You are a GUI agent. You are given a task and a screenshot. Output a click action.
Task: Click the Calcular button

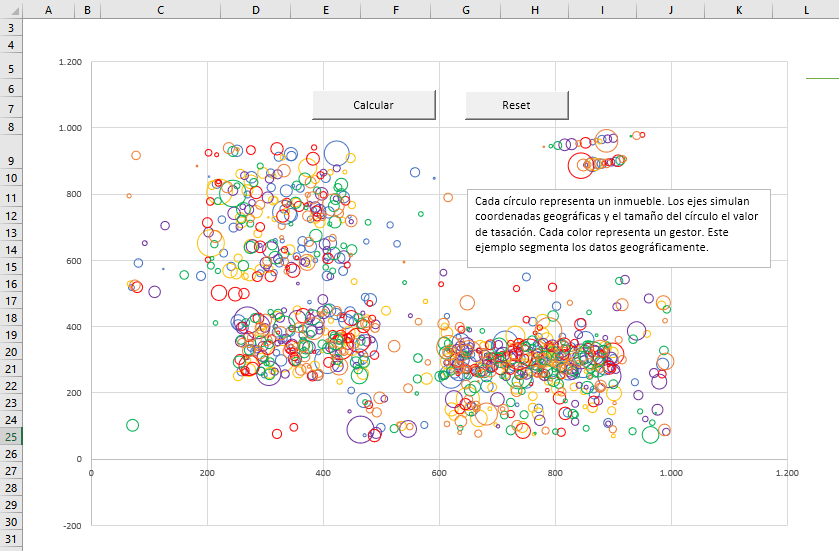tap(373, 105)
